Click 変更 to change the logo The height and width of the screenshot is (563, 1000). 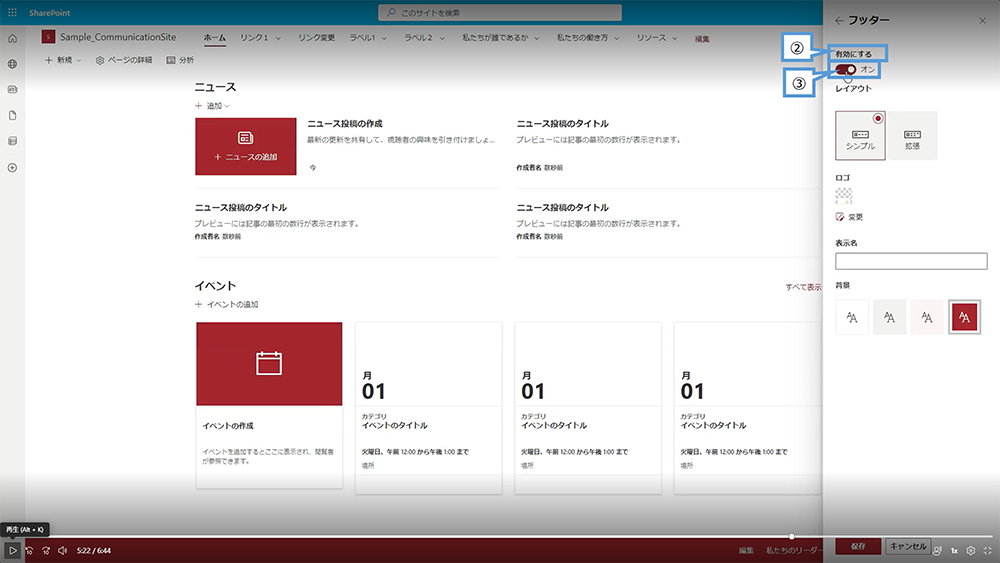click(x=849, y=217)
